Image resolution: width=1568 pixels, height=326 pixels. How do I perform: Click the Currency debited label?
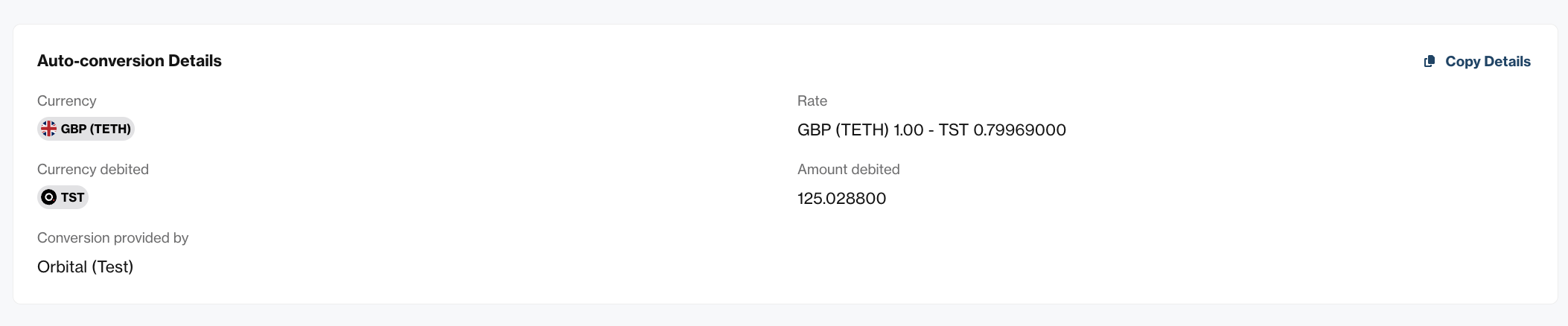pyautogui.click(x=93, y=170)
